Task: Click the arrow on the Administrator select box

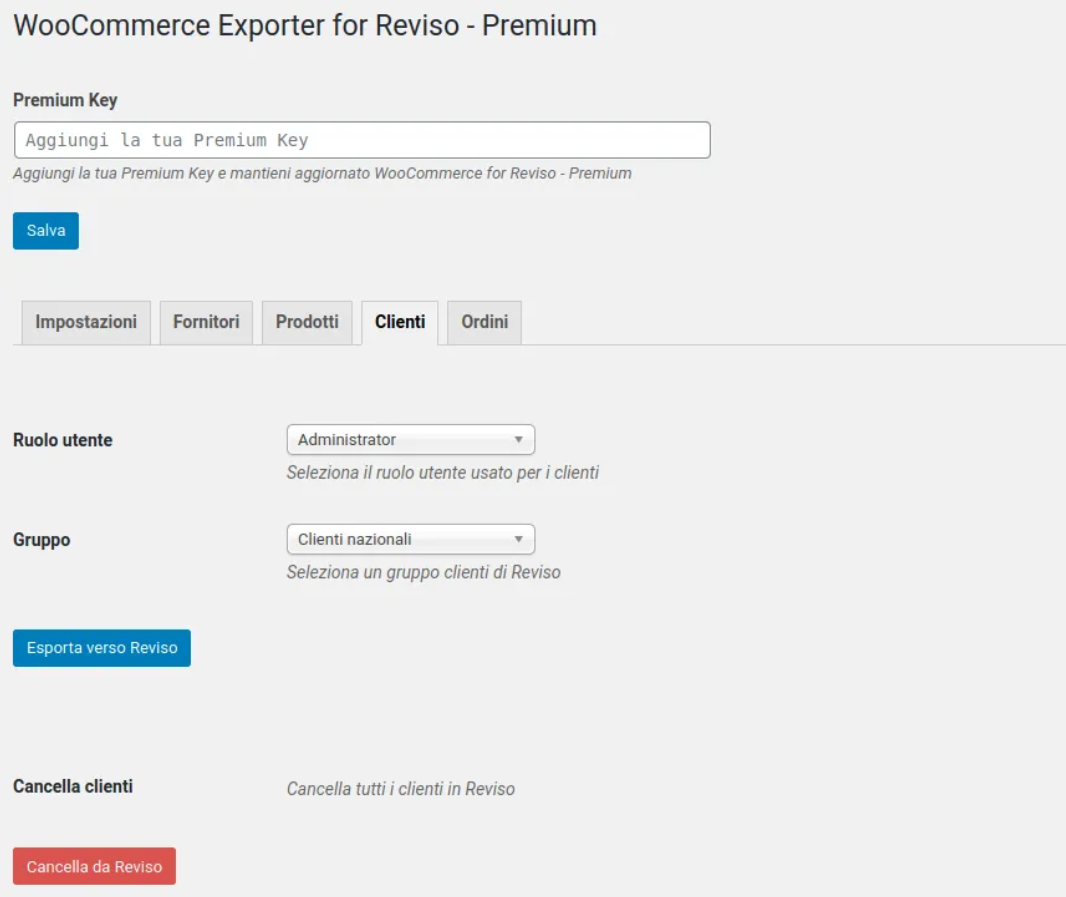Action: 518,440
